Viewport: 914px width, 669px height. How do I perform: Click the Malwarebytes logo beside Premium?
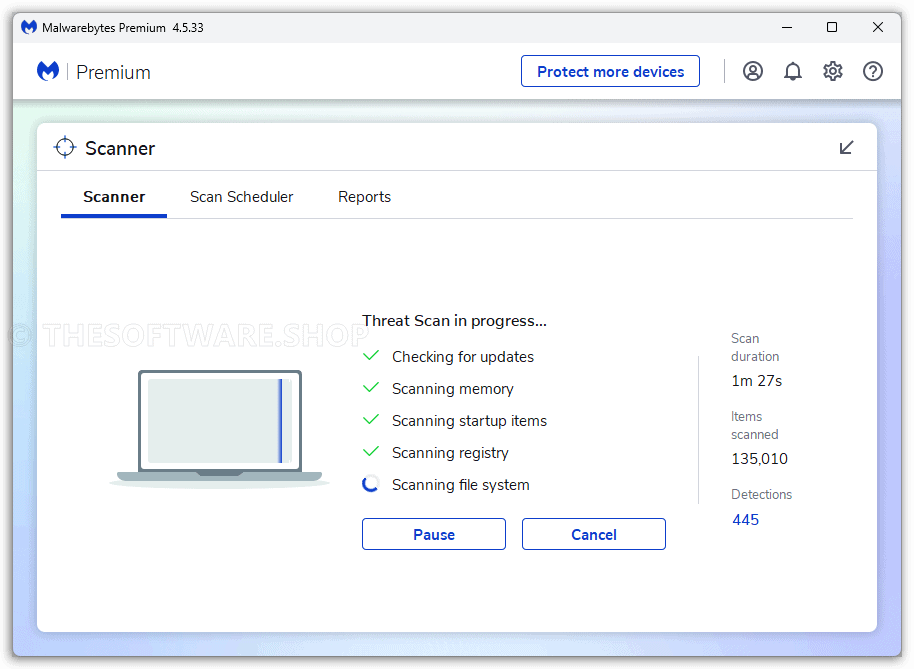tap(48, 71)
